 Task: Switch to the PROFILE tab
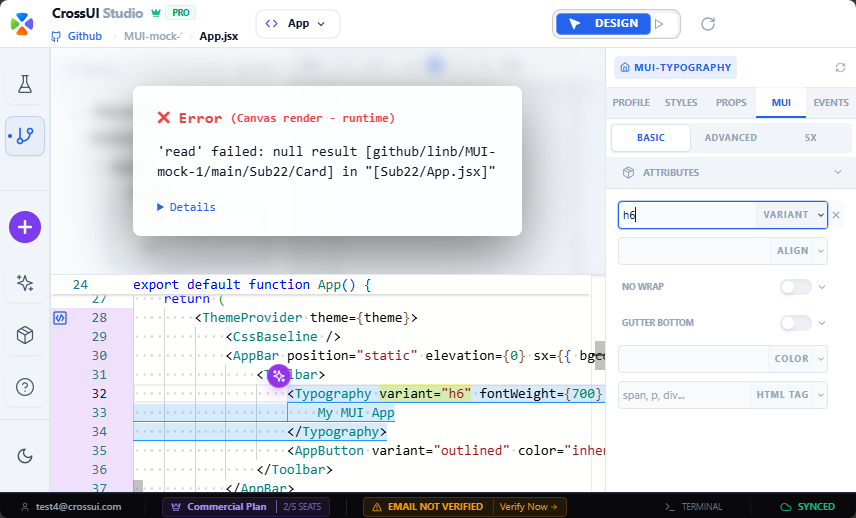631,103
